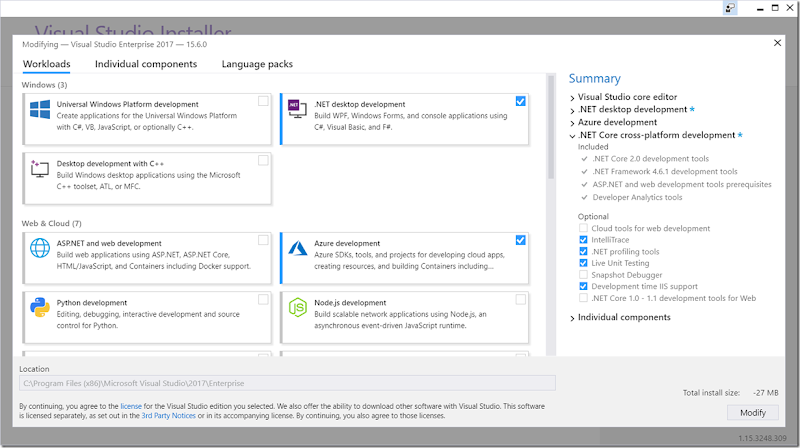Enable Snapshot Debugger option
The height and width of the screenshot is (448, 800).
tap(583, 275)
